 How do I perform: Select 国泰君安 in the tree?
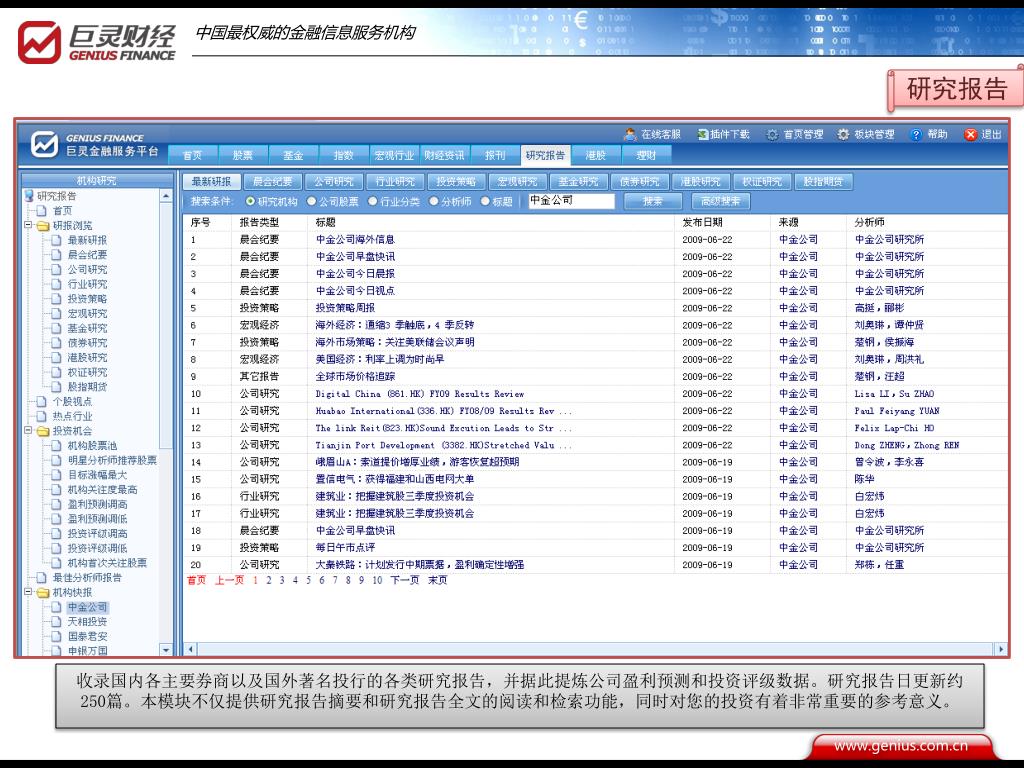coord(88,636)
